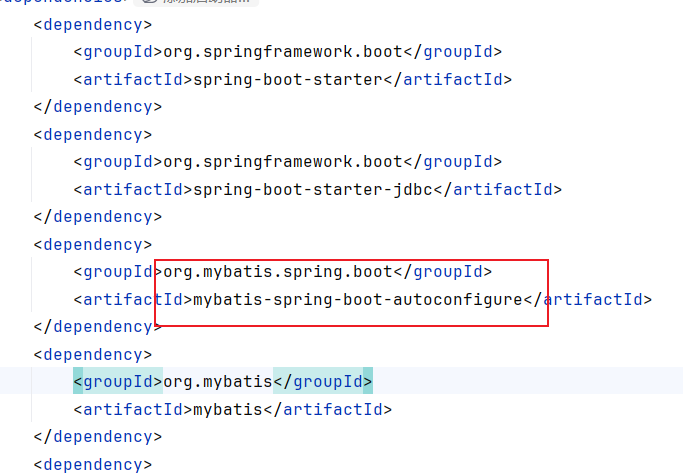The height and width of the screenshot is (476, 683).
Task: Click closing dependency tag below the mybatis artifactId
Action: 98,436
